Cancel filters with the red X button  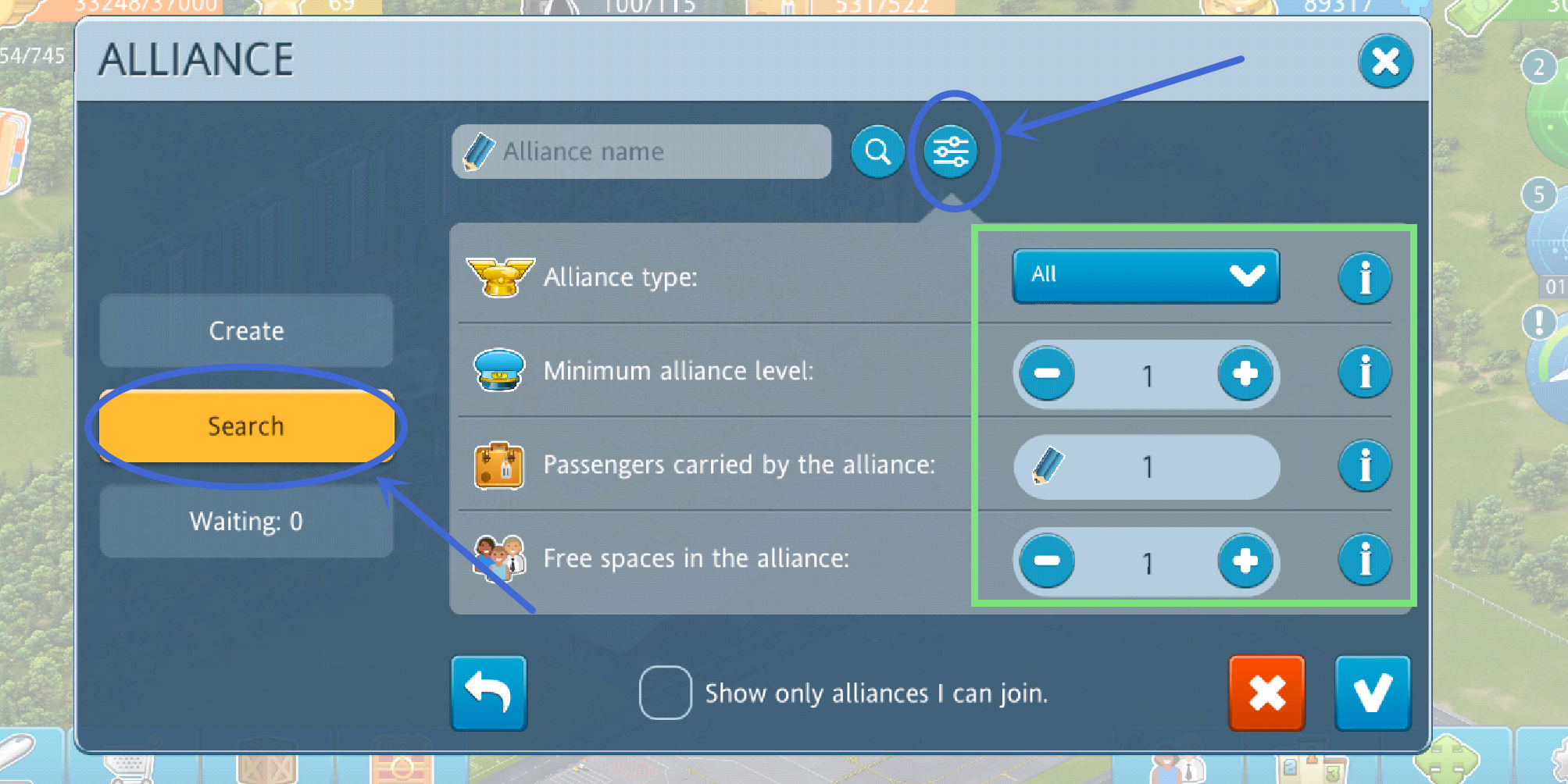point(1266,693)
